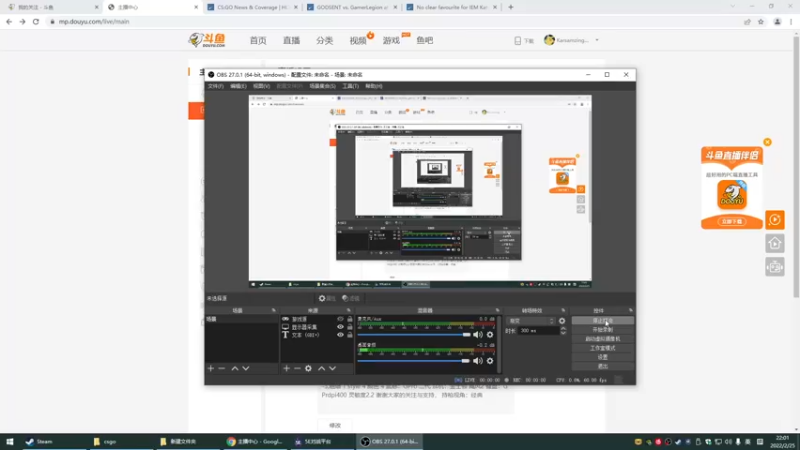Click the Start Virtual Camera button in OBS
800x450 pixels.
pyautogui.click(x=603, y=339)
